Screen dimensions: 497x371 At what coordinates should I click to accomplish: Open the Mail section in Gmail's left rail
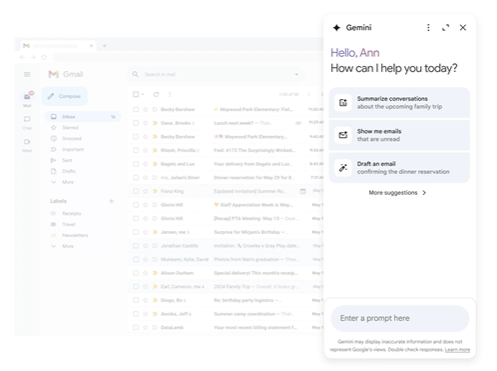[27, 99]
